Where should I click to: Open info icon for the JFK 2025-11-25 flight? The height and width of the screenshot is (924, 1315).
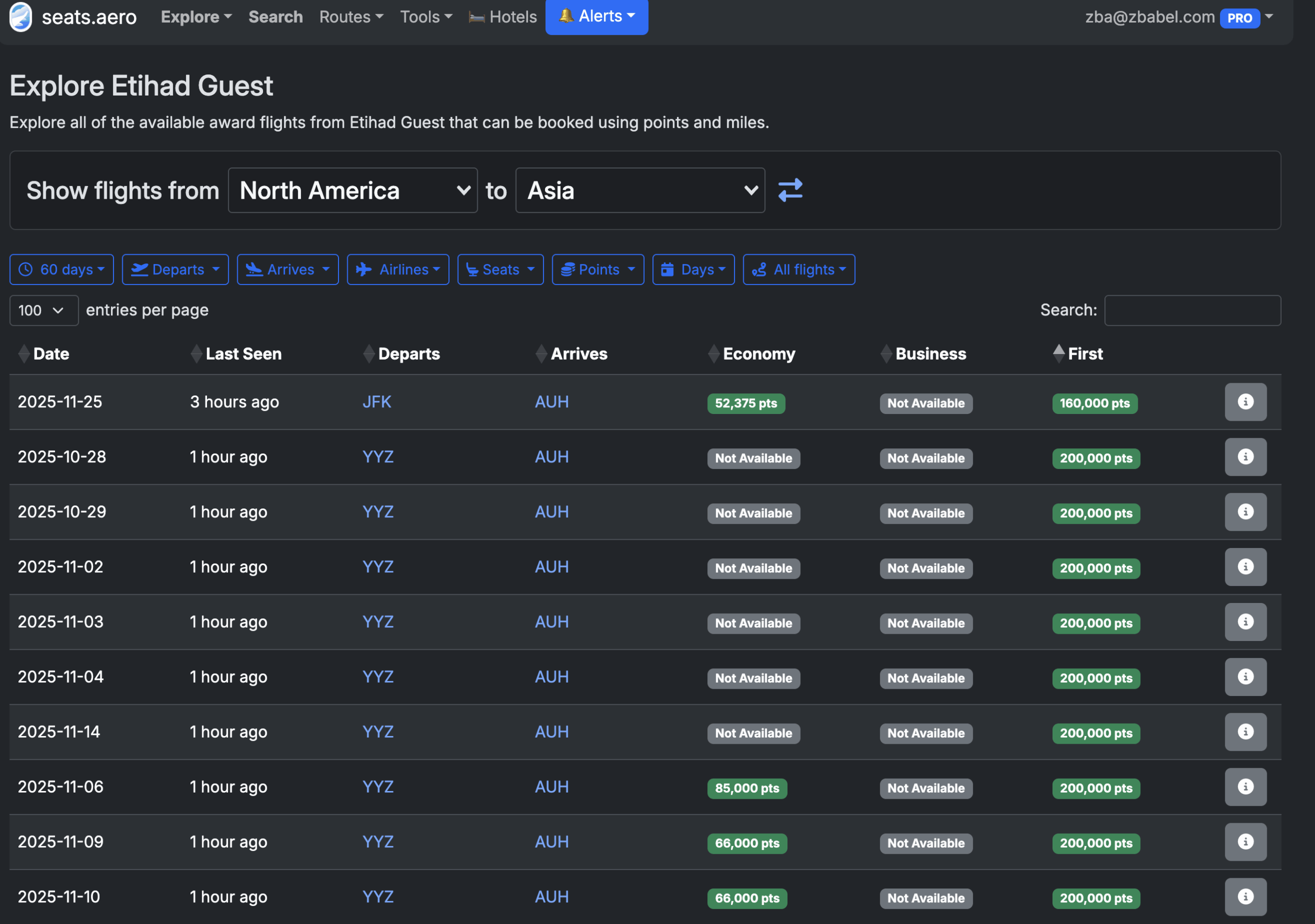tap(1245, 402)
